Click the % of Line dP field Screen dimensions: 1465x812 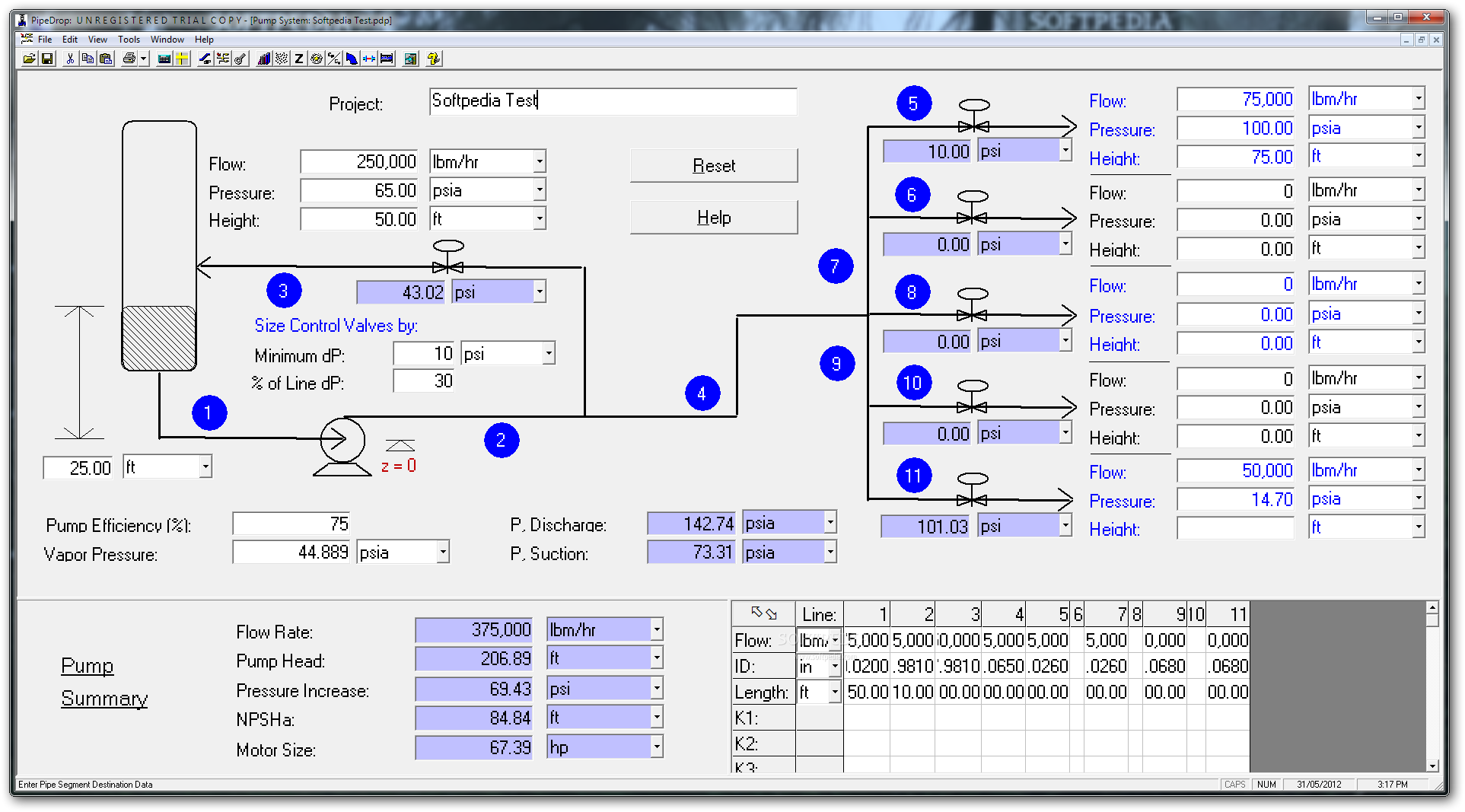[425, 381]
